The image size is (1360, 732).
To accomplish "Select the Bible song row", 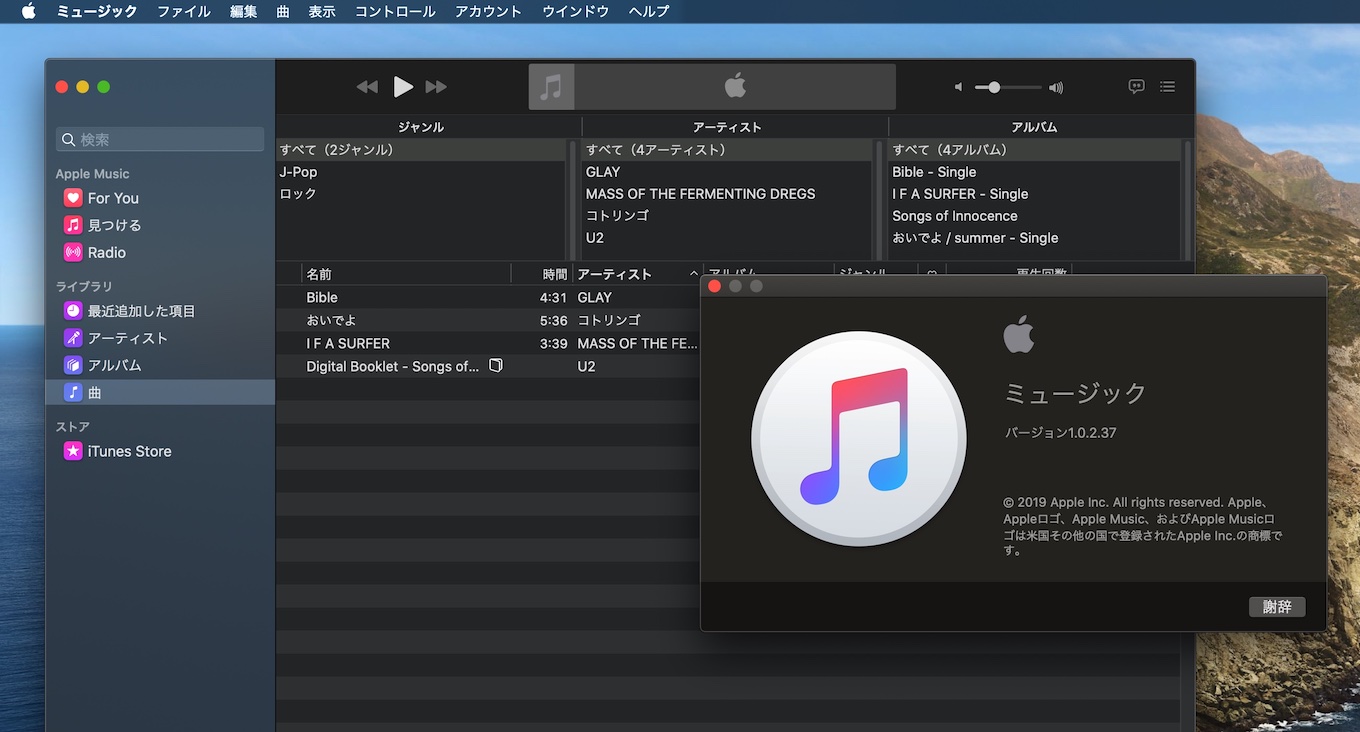I will (488, 297).
